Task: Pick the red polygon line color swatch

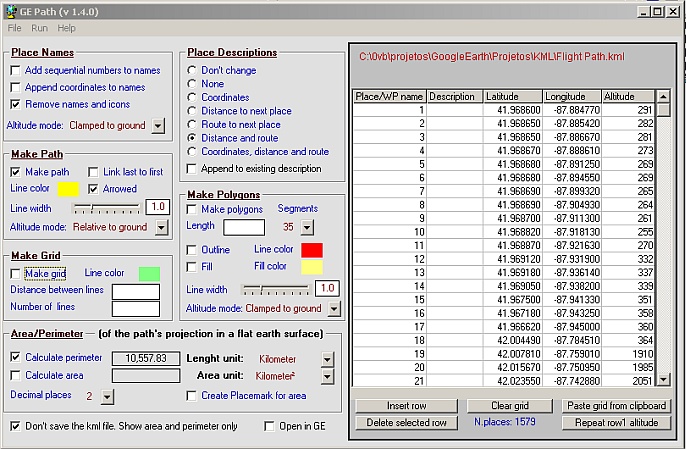Action: [312, 250]
